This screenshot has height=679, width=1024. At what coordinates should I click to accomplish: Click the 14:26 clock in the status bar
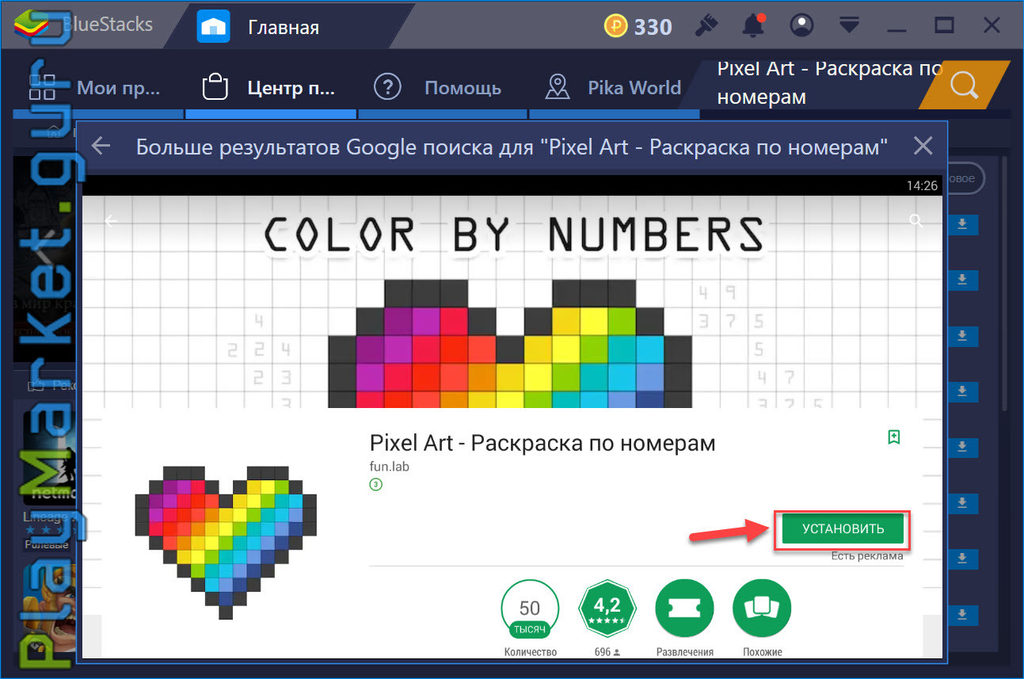[x=921, y=185]
